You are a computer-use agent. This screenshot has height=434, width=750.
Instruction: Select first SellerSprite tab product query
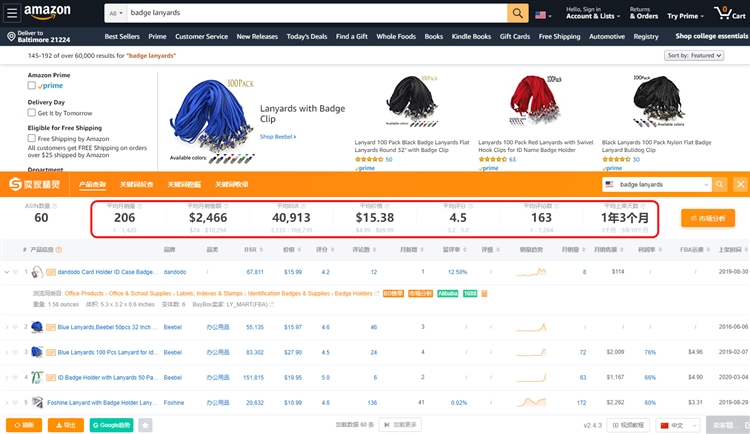click(92, 185)
